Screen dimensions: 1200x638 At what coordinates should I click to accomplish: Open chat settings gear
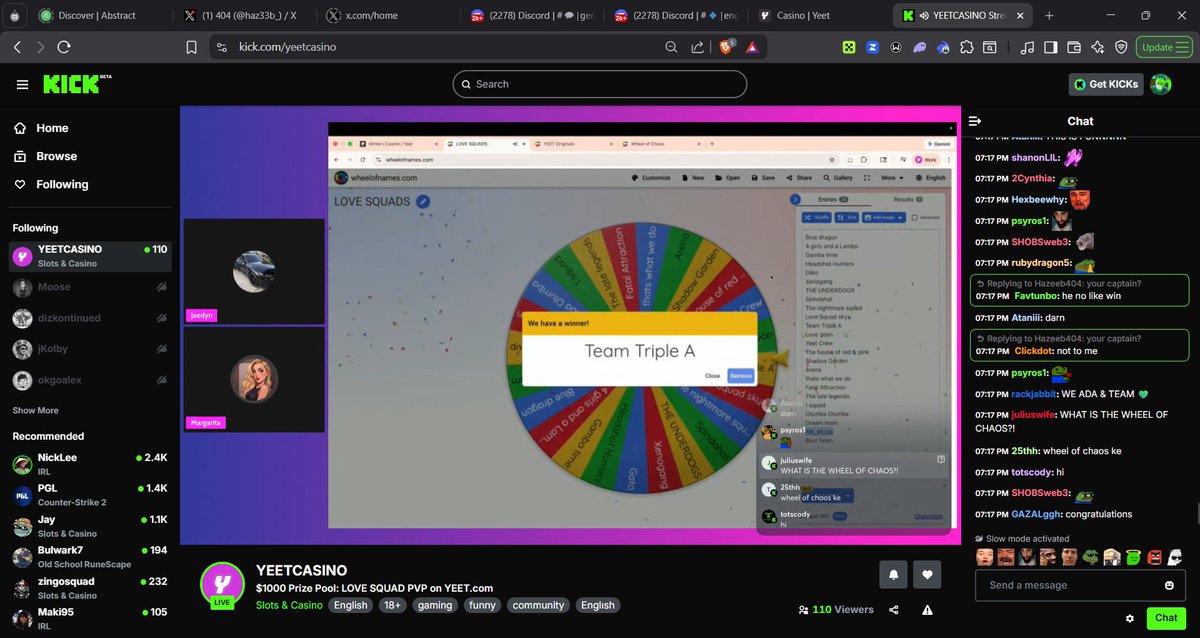[x=1130, y=618]
